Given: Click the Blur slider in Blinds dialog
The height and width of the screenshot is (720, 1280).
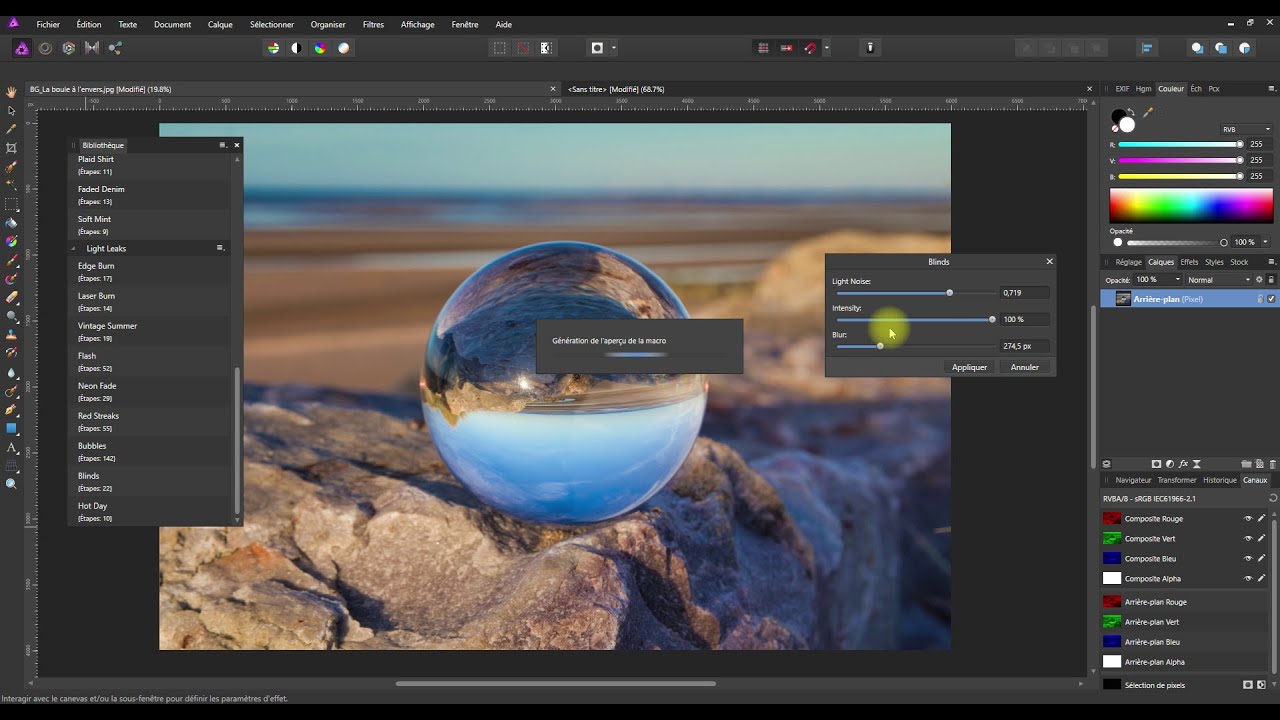Looking at the screenshot, I should [914, 346].
